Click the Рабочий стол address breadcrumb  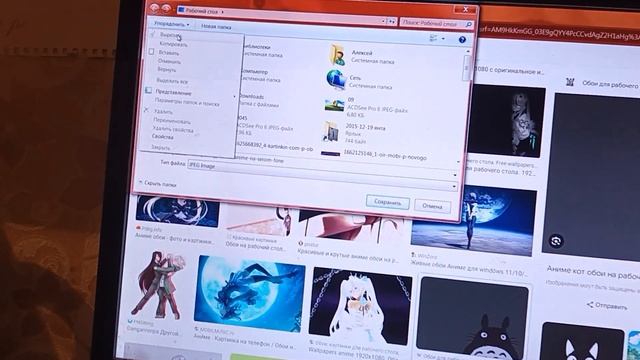pos(202,11)
